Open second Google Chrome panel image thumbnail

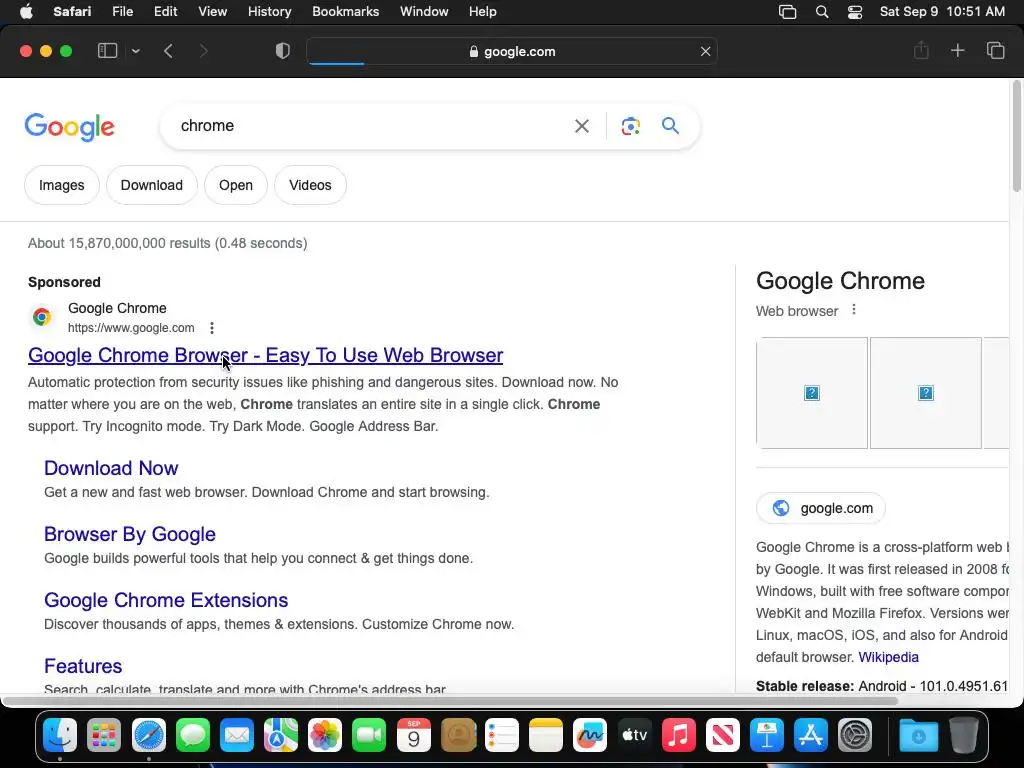925,393
